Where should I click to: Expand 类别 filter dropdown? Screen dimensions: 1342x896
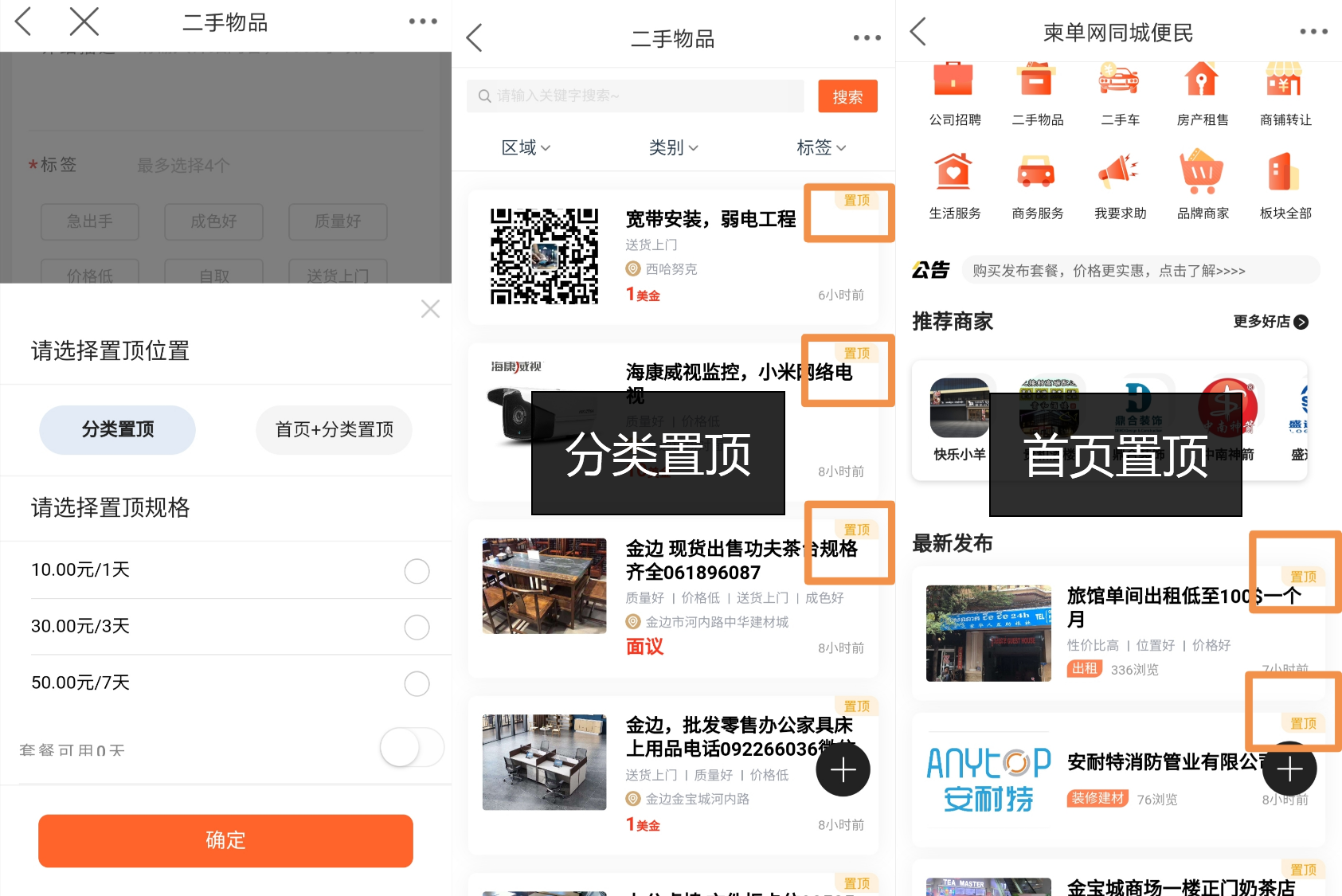pos(673,147)
